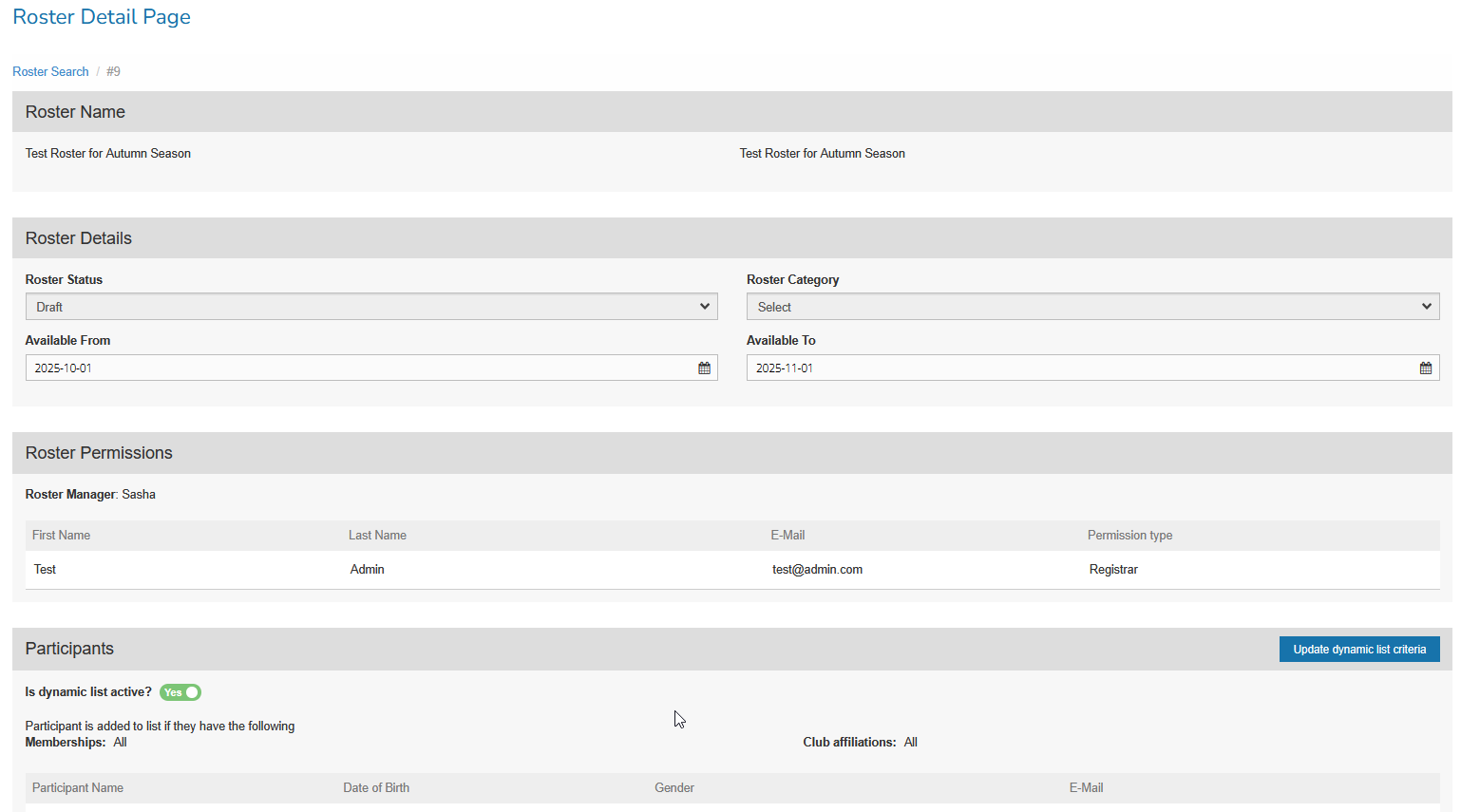The height and width of the screenshot is (812, 1461).
Task: Select the Registrar permission cell
Action: pyautogui.click(x=1113, y=570)
